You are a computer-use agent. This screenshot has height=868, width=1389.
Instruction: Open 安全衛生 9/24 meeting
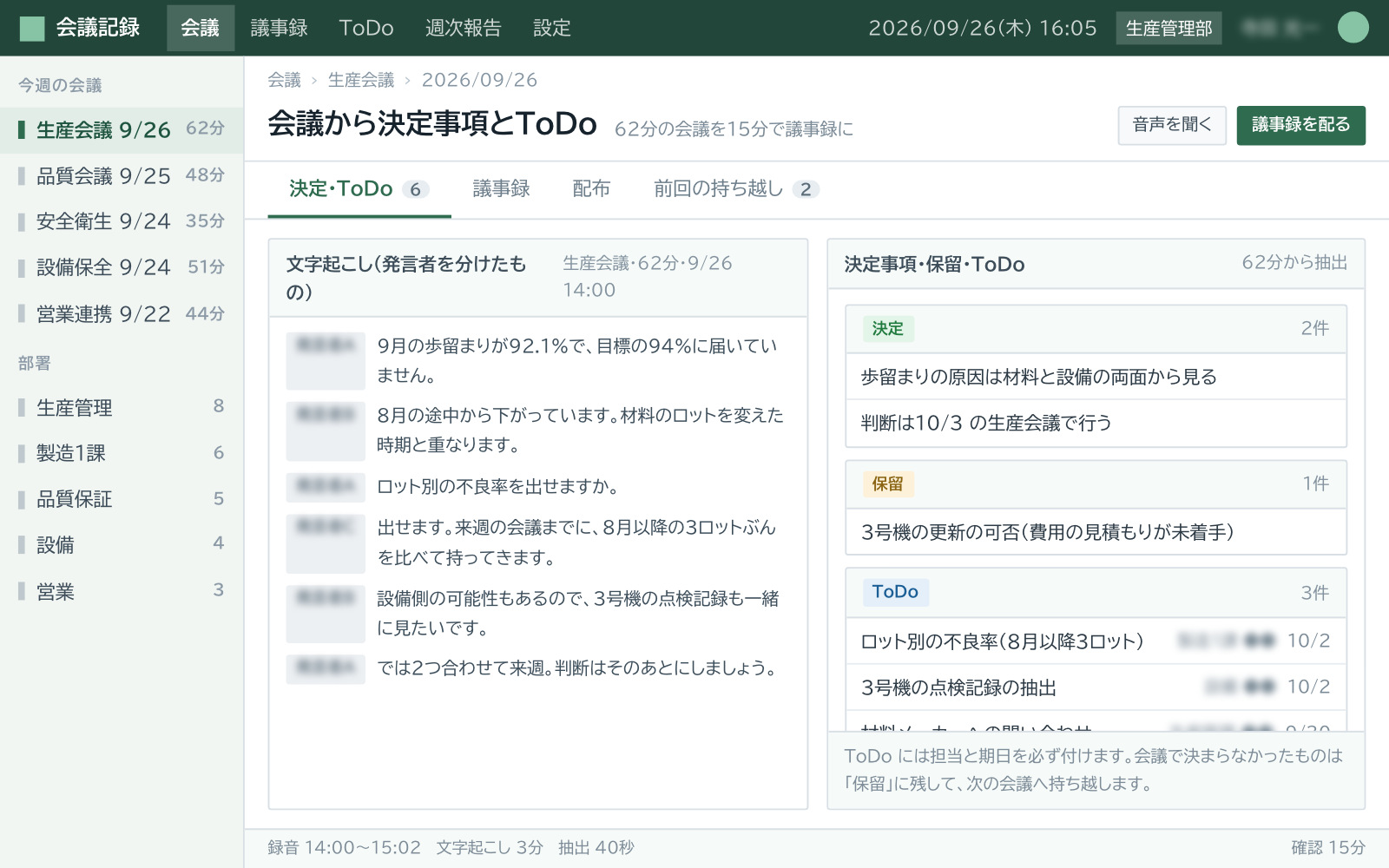coord(122,221)
